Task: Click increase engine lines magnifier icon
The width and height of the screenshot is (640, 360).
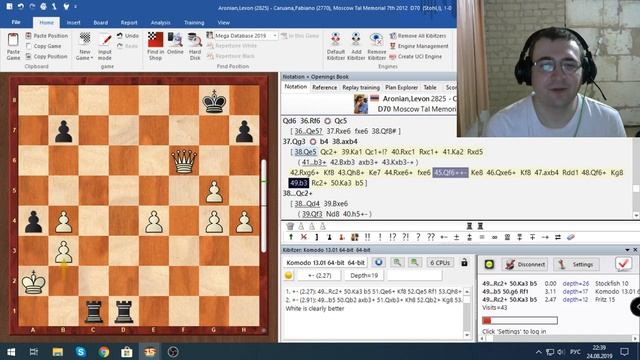Action: (x=397, y=262)
